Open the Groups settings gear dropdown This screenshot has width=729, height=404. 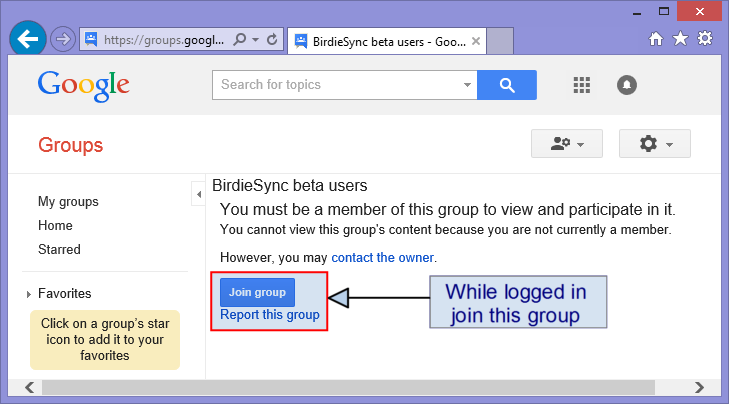click(655, 144)
